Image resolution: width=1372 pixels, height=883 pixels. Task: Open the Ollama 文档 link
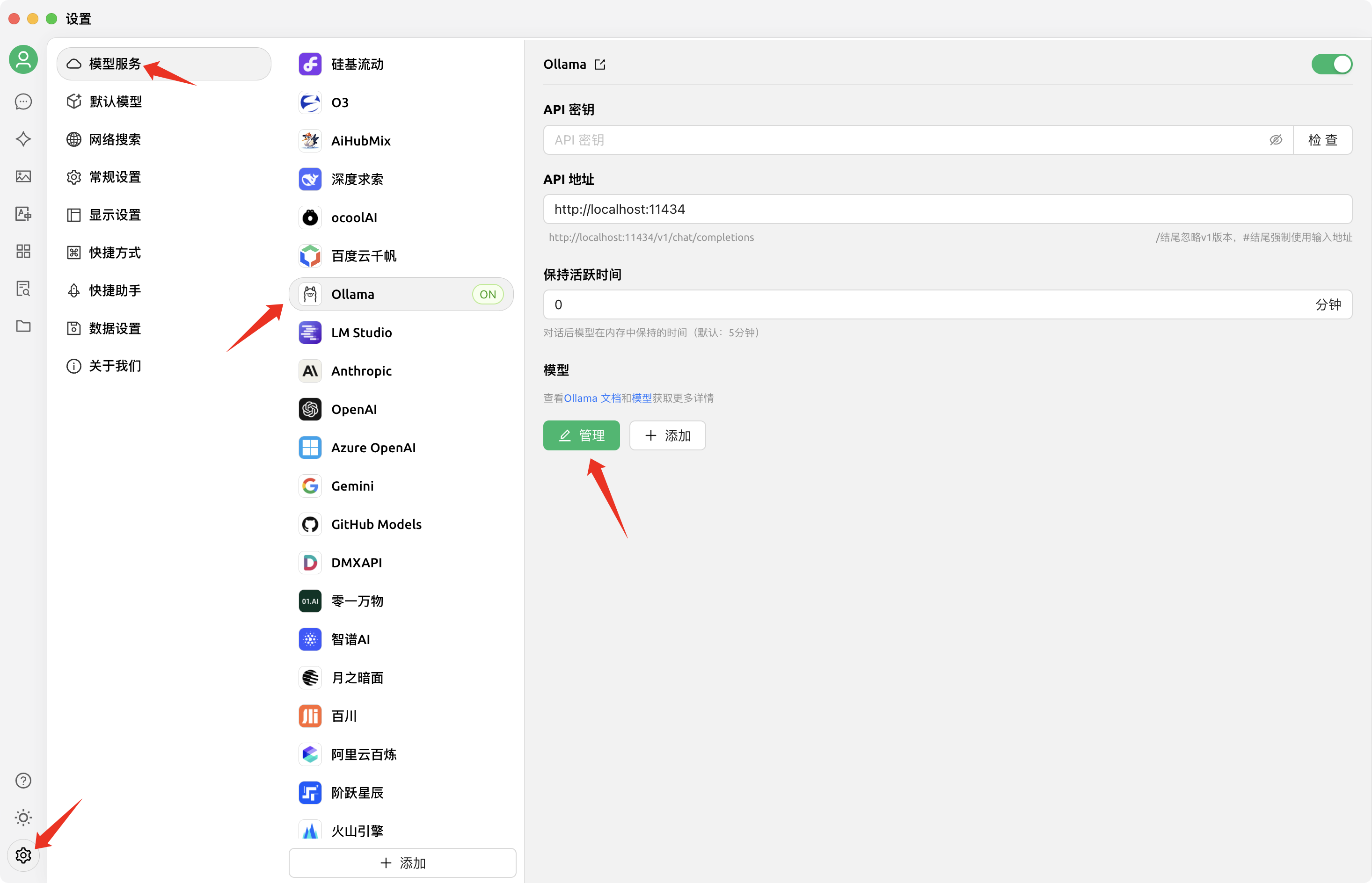tap(592, 398)
